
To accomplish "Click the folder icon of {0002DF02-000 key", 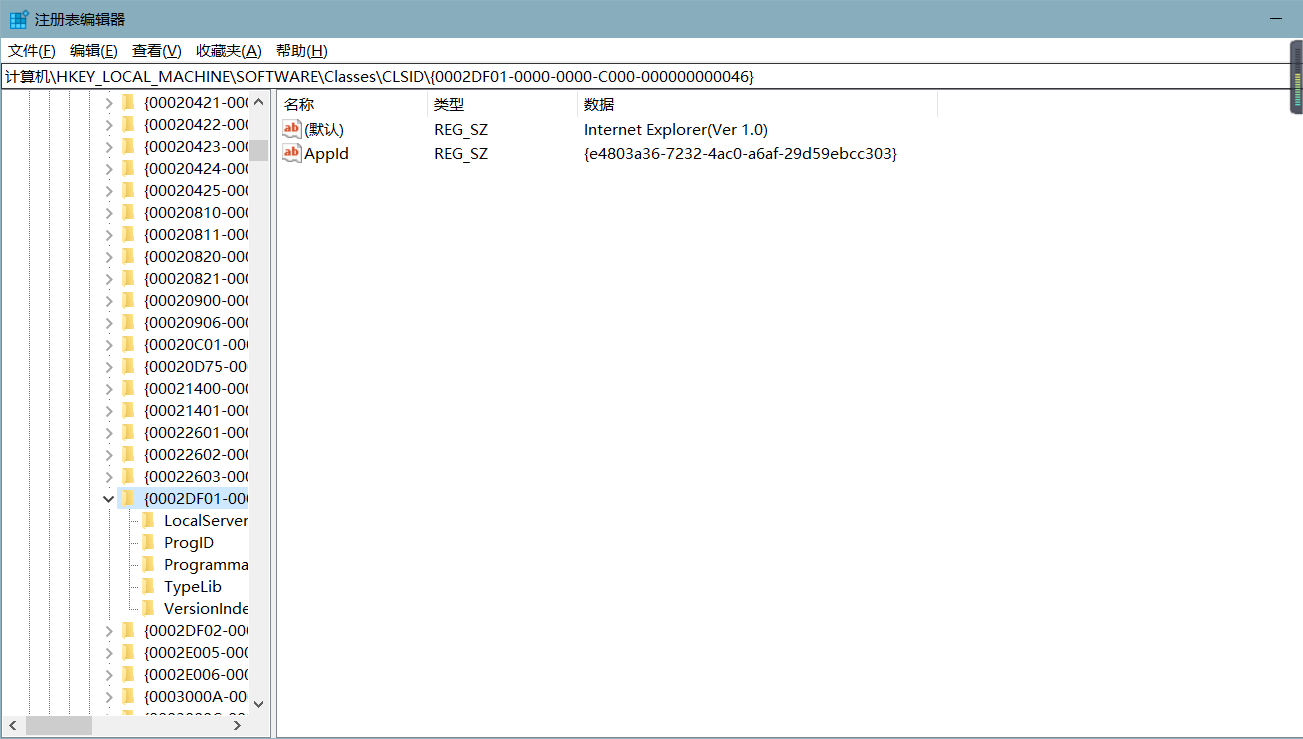I will pyautogui.click(x=128, y=630).
